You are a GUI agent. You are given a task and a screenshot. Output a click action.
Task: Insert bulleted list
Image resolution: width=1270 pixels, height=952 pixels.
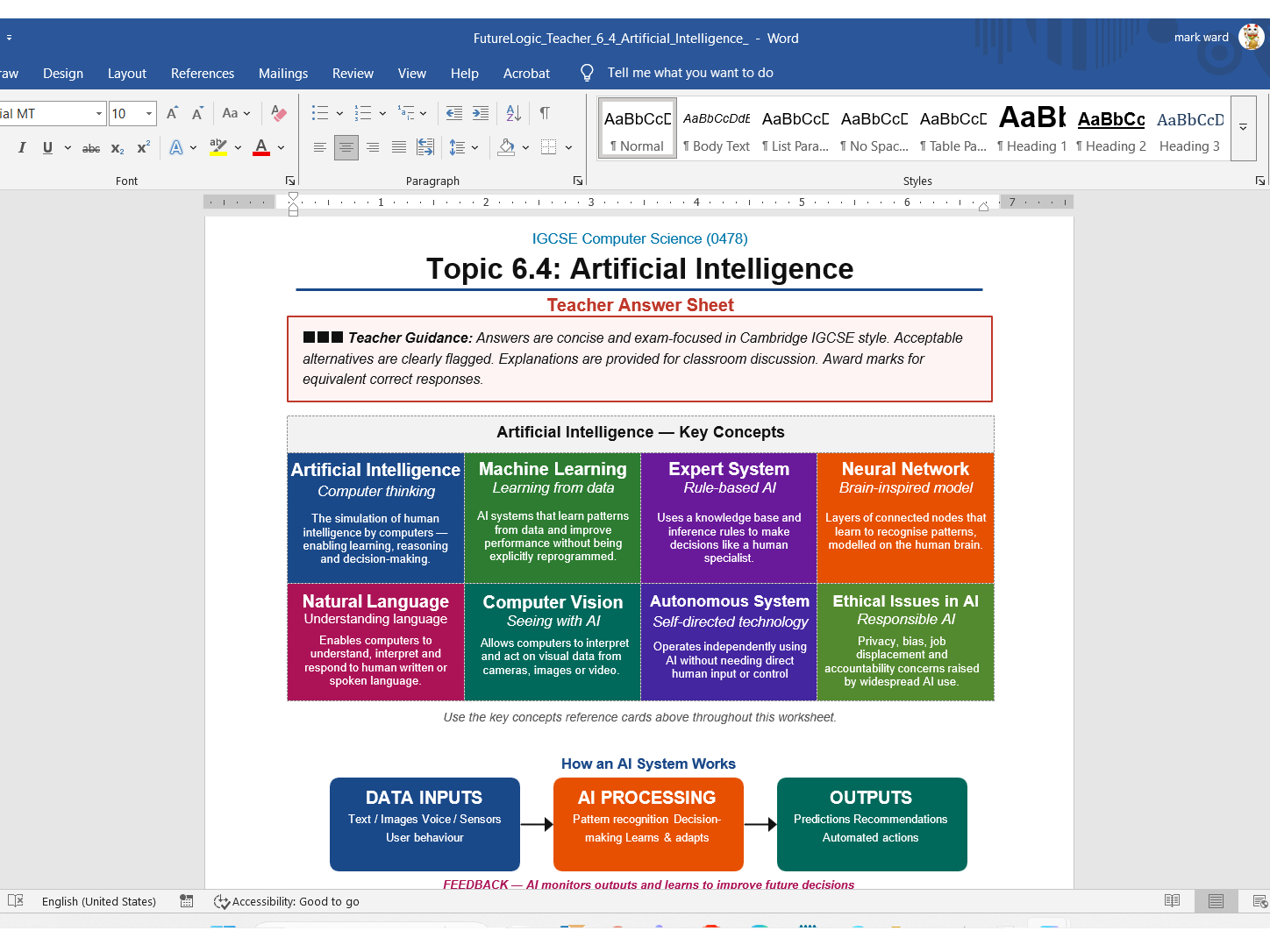(x=320, y=113)
